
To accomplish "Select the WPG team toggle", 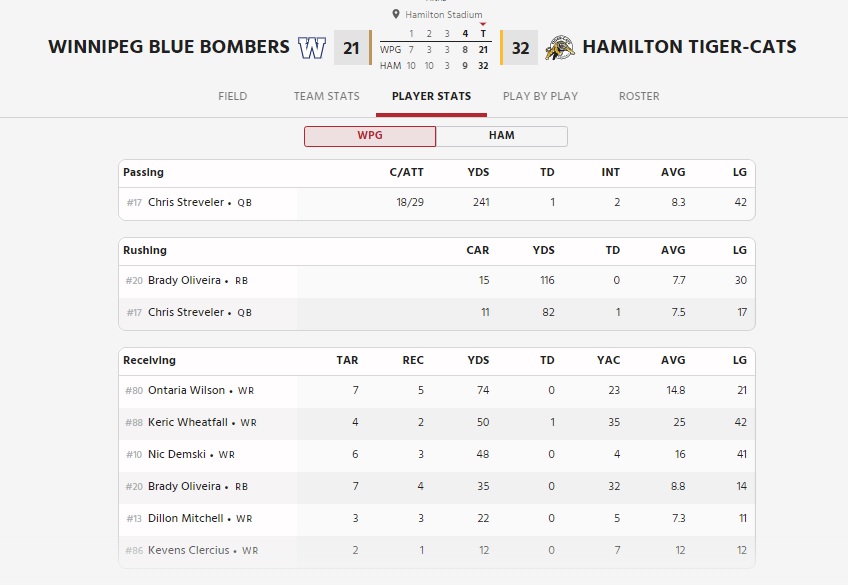I will pos(370,136).
